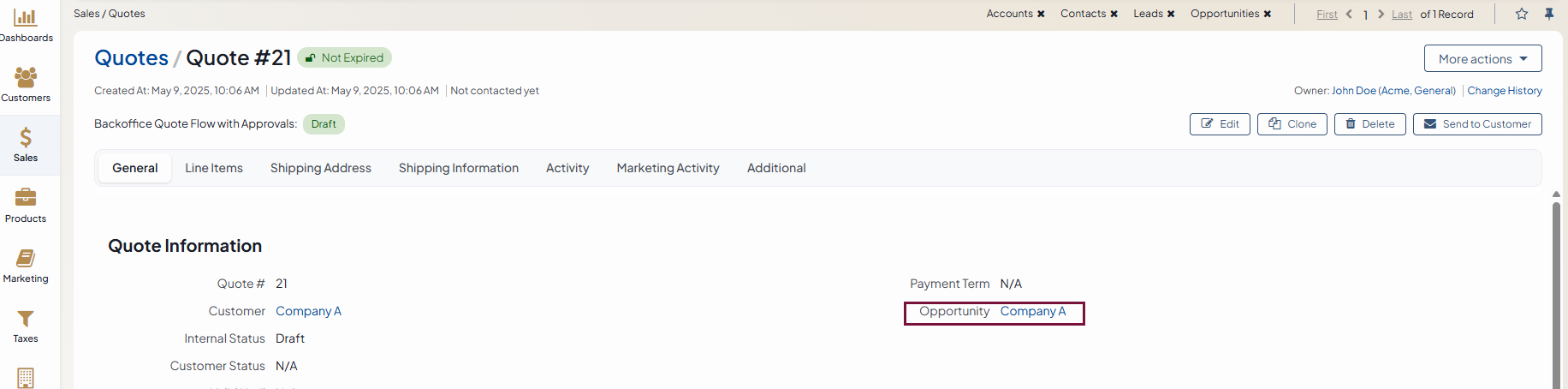Go to next record arrow
Image resolution: width=1568 pixels, height=389 pixels.
pyautogui.click(x=1381, y=14)
